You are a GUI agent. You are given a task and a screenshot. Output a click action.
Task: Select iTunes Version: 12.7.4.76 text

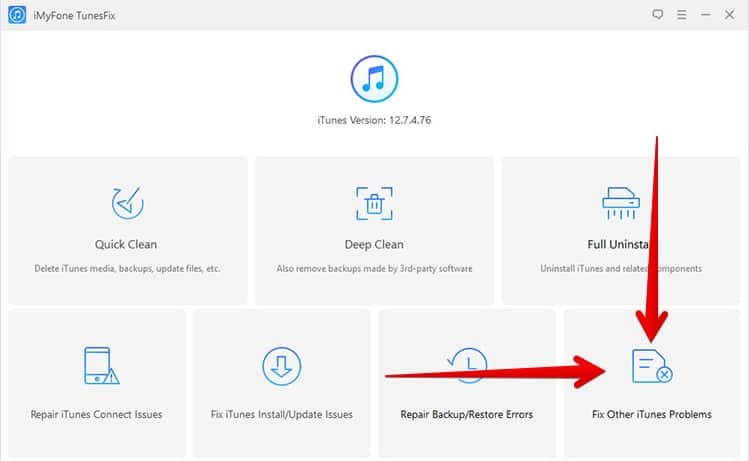pos(374,120)
